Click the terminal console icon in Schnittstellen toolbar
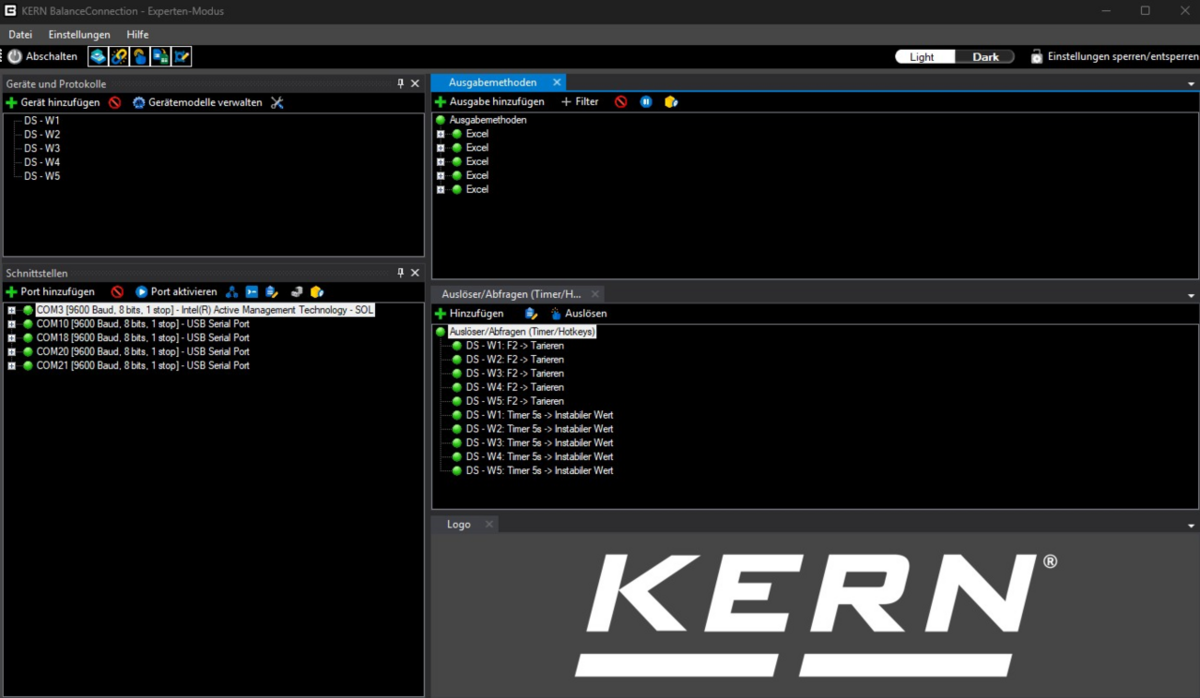1200x698 pixels. tap(252, 292)
